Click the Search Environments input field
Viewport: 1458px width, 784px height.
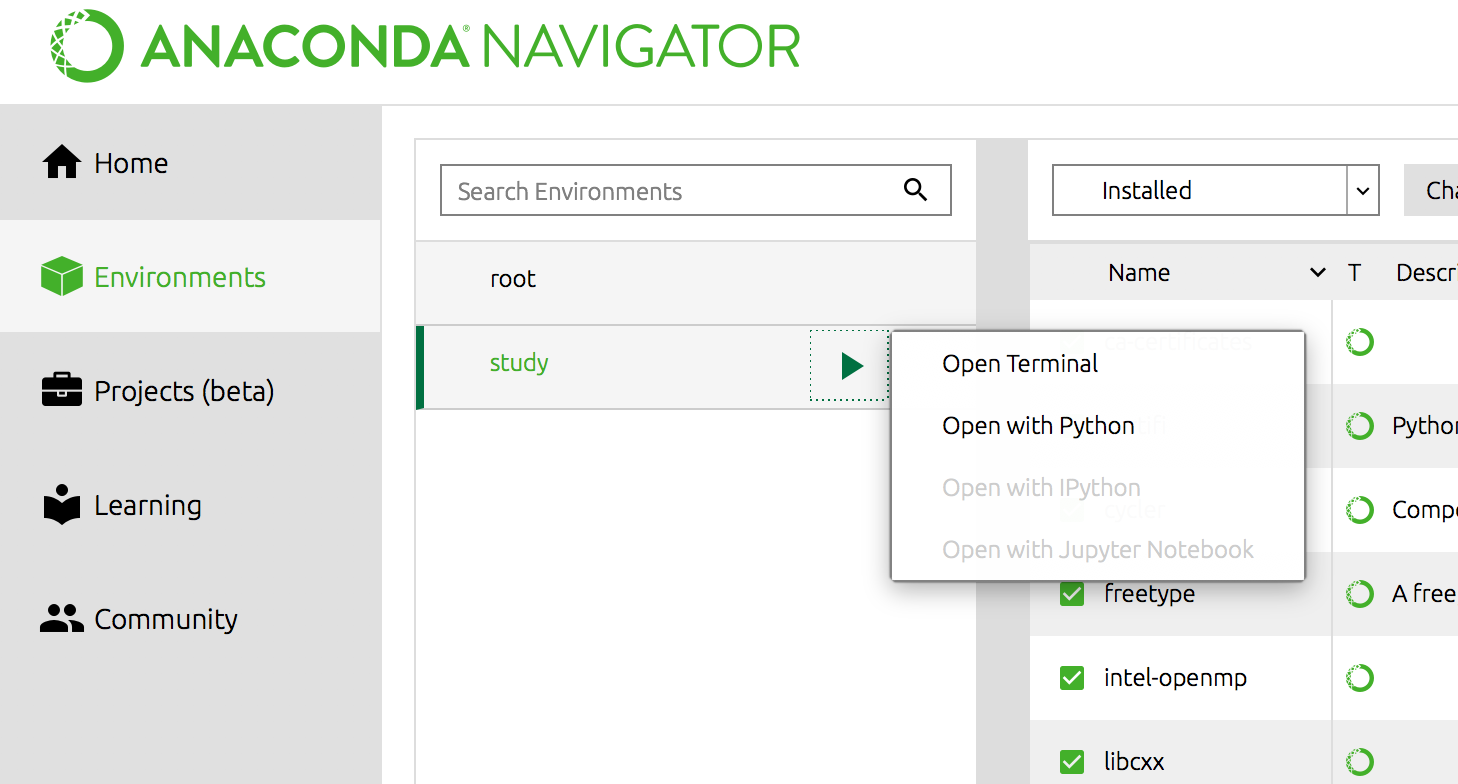pos(696,190)
